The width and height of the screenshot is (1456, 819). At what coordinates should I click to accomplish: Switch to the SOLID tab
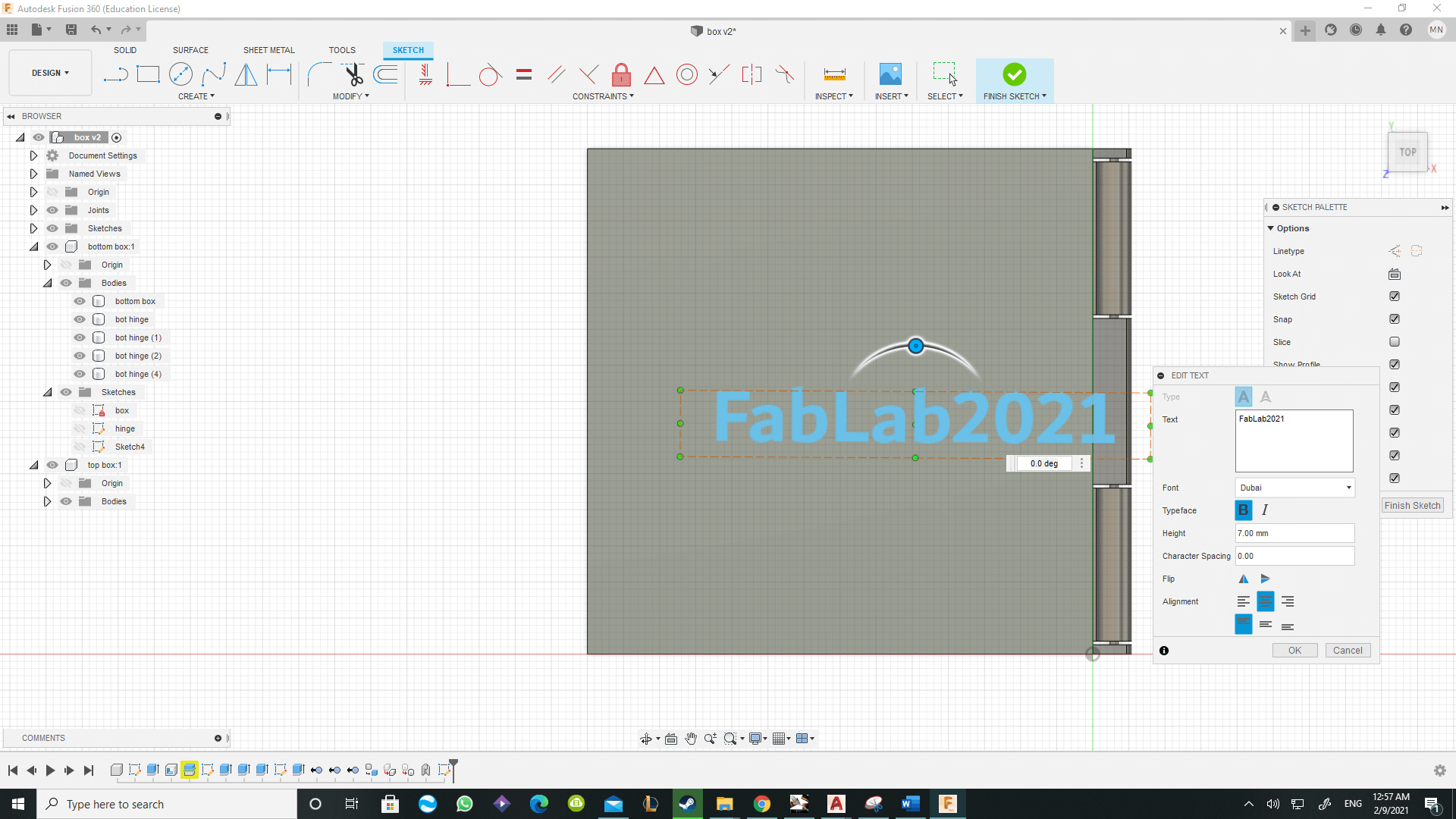click(x=125, y=50)
